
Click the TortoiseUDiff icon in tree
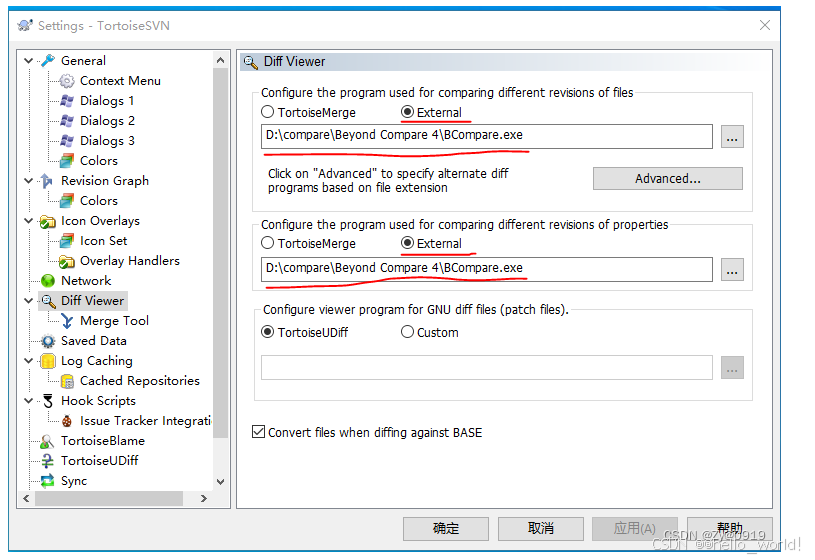coord(48,461)
